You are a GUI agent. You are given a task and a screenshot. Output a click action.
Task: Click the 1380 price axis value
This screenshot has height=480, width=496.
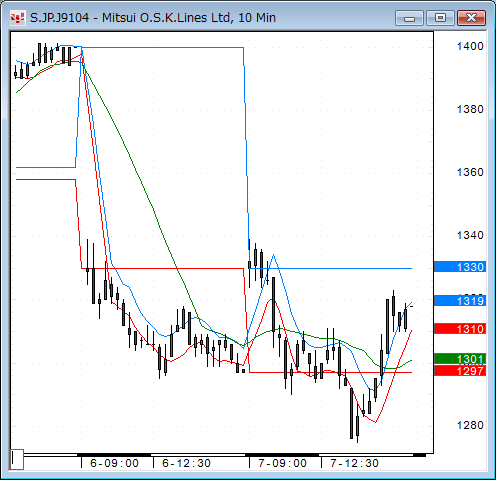pos(470,109)
